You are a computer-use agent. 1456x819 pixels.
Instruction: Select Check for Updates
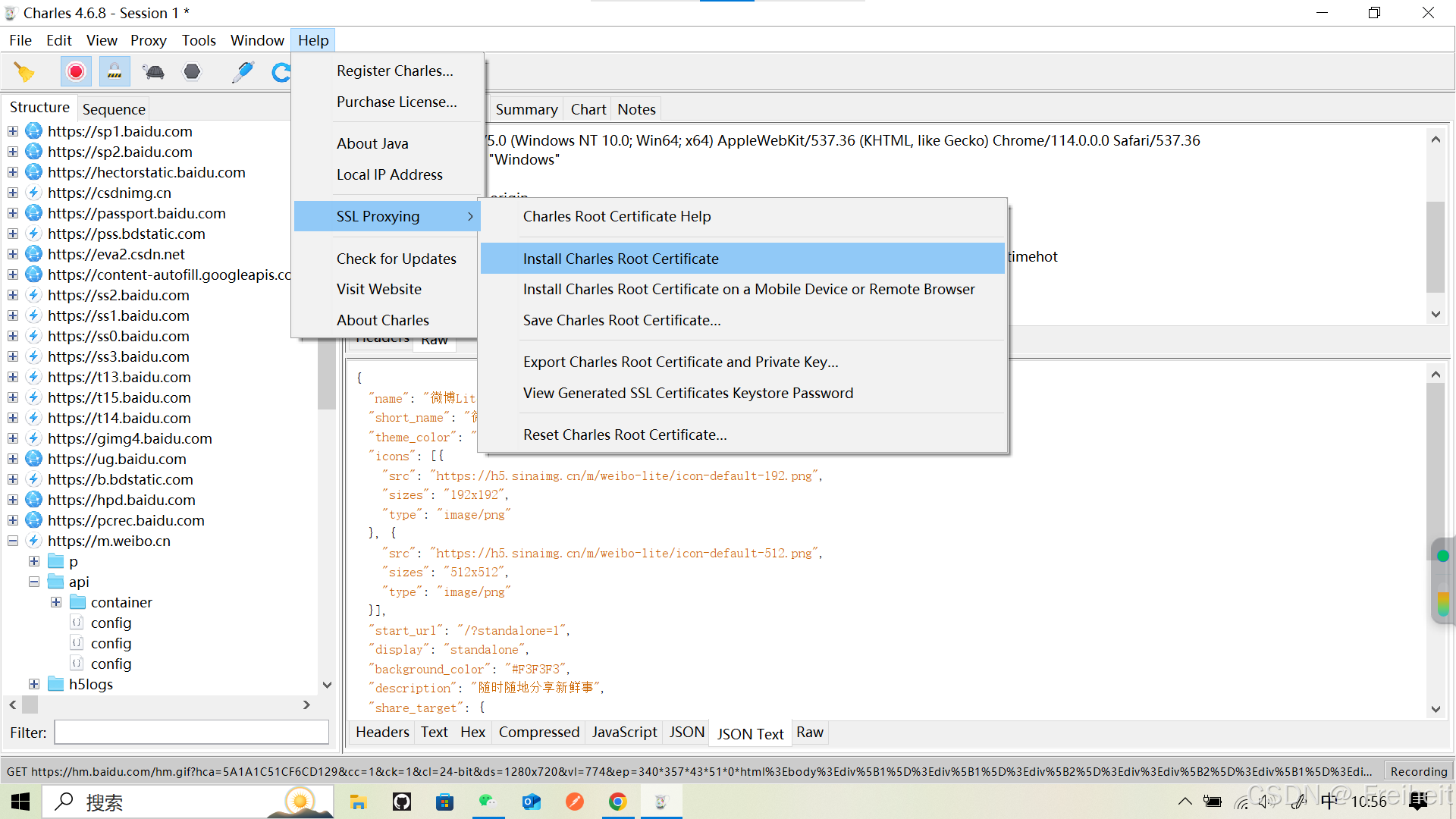(x=388, y=259)
